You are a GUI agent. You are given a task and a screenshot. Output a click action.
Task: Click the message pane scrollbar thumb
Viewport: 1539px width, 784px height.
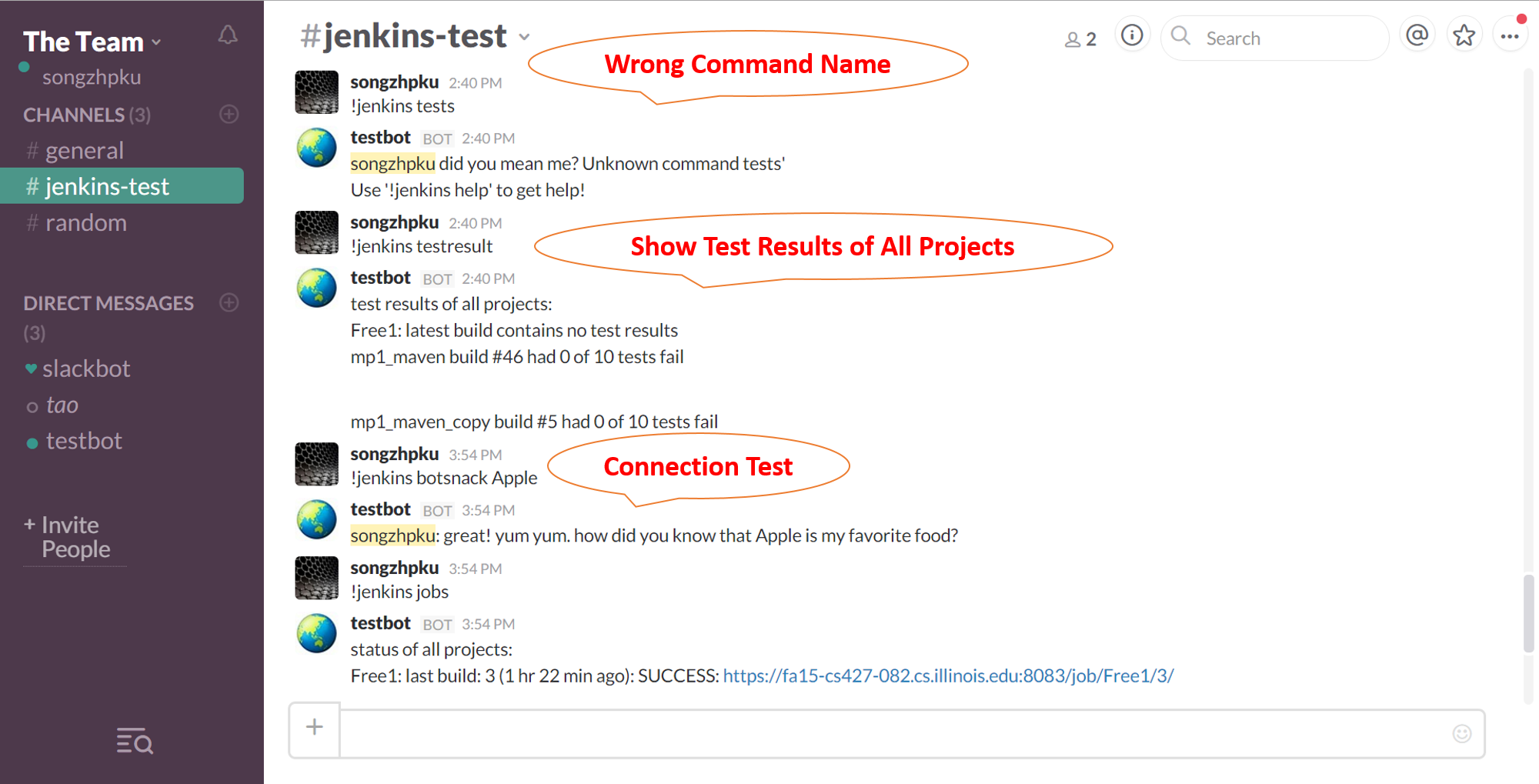pos(1528,613)
